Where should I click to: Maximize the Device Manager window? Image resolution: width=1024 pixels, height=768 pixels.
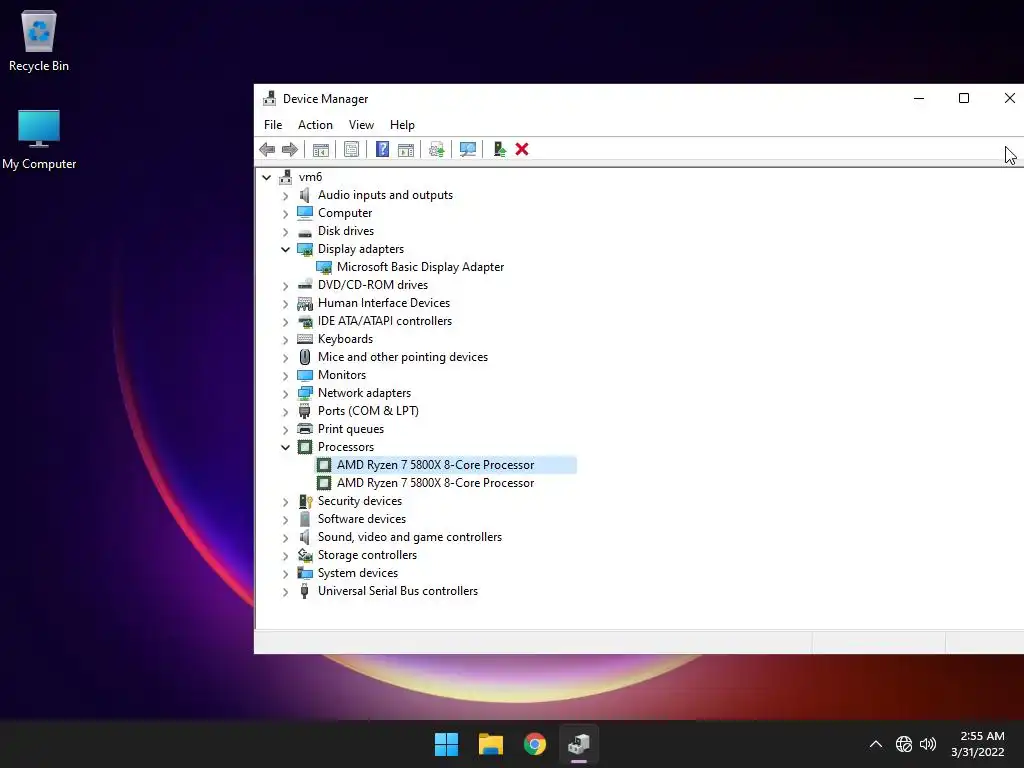pyautogui.click(x=964, y=99)
